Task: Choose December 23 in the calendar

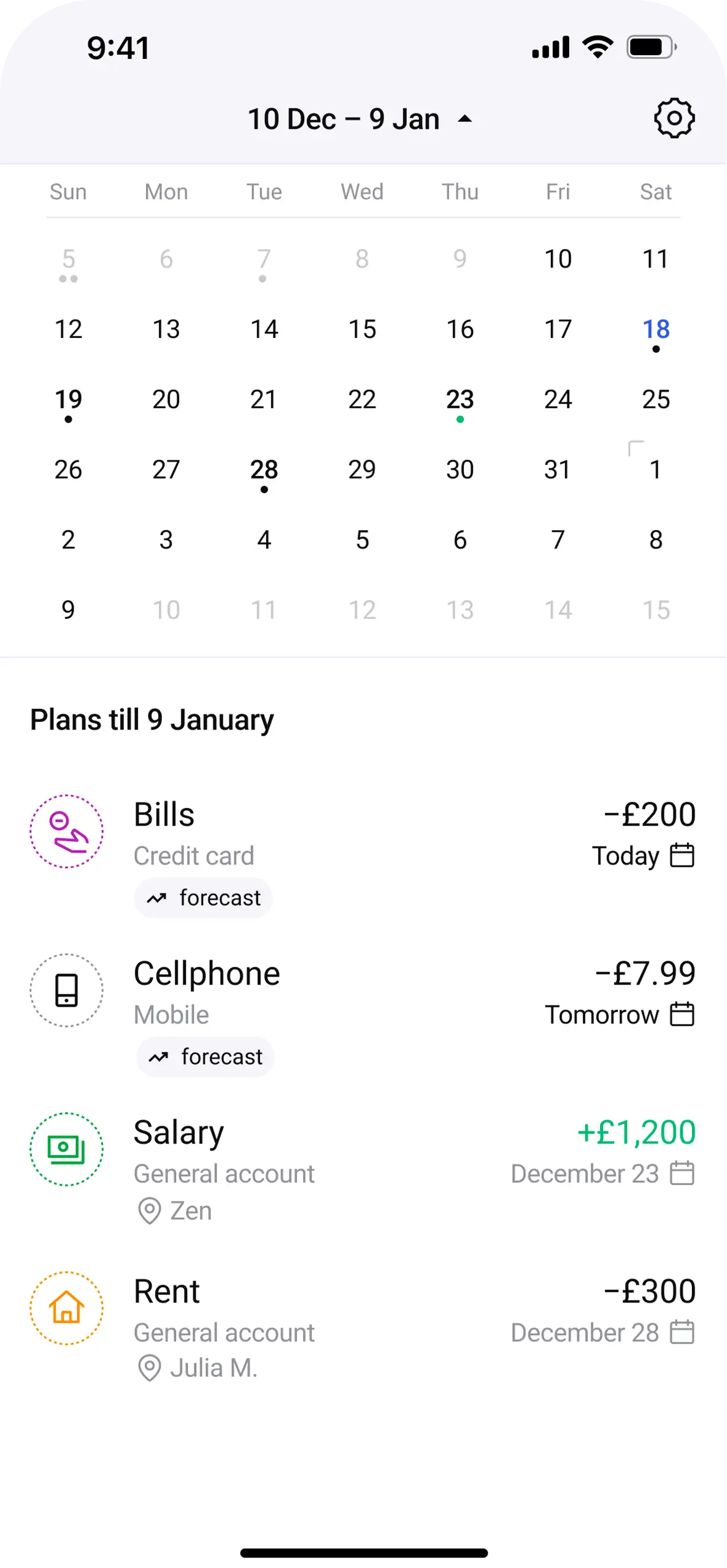Action: pos(460,400)
